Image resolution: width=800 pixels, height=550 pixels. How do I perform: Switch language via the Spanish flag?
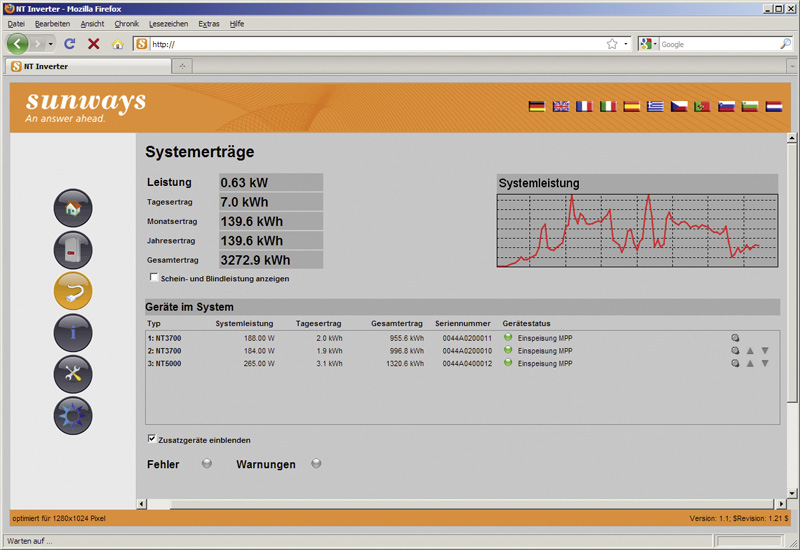pos(632,106)
